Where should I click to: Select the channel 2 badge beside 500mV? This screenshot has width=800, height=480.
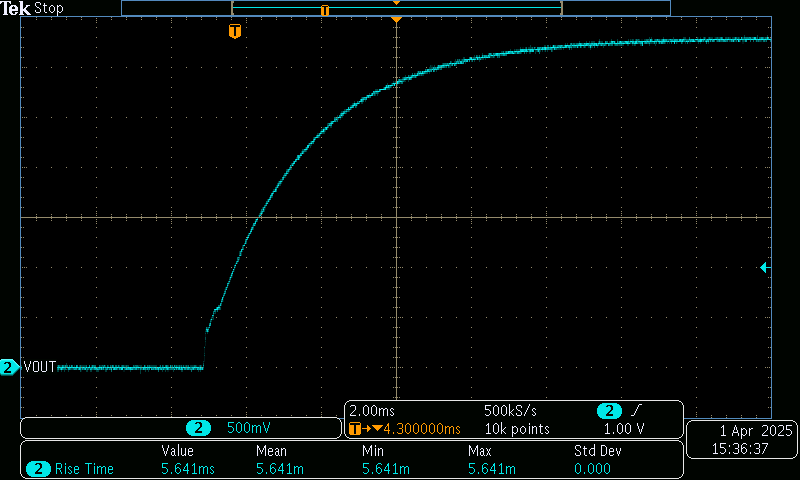[198, 427]
